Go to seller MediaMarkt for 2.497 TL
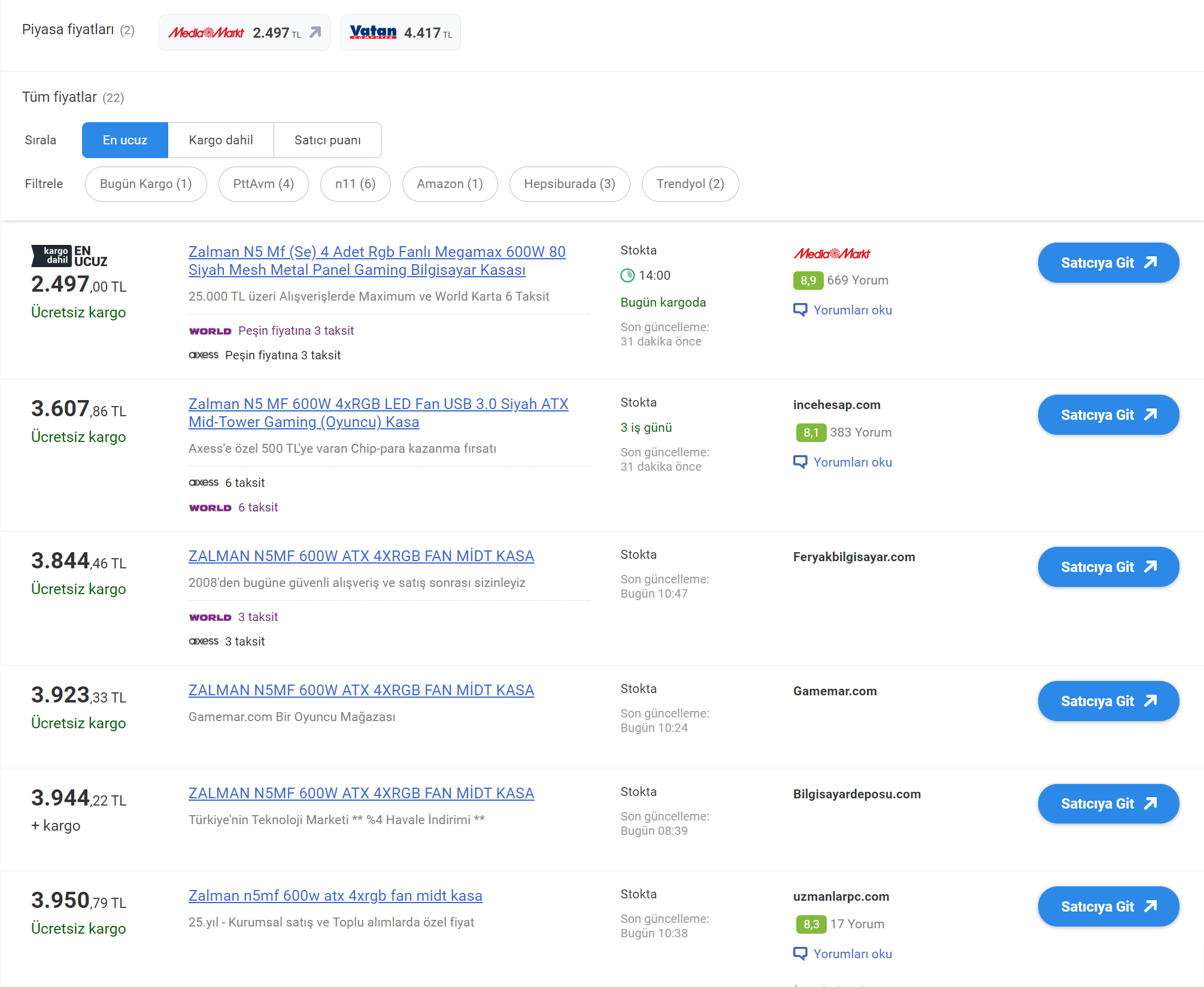The height and width of the screenshot is (987, 1204). click(x=1109, y=262)
